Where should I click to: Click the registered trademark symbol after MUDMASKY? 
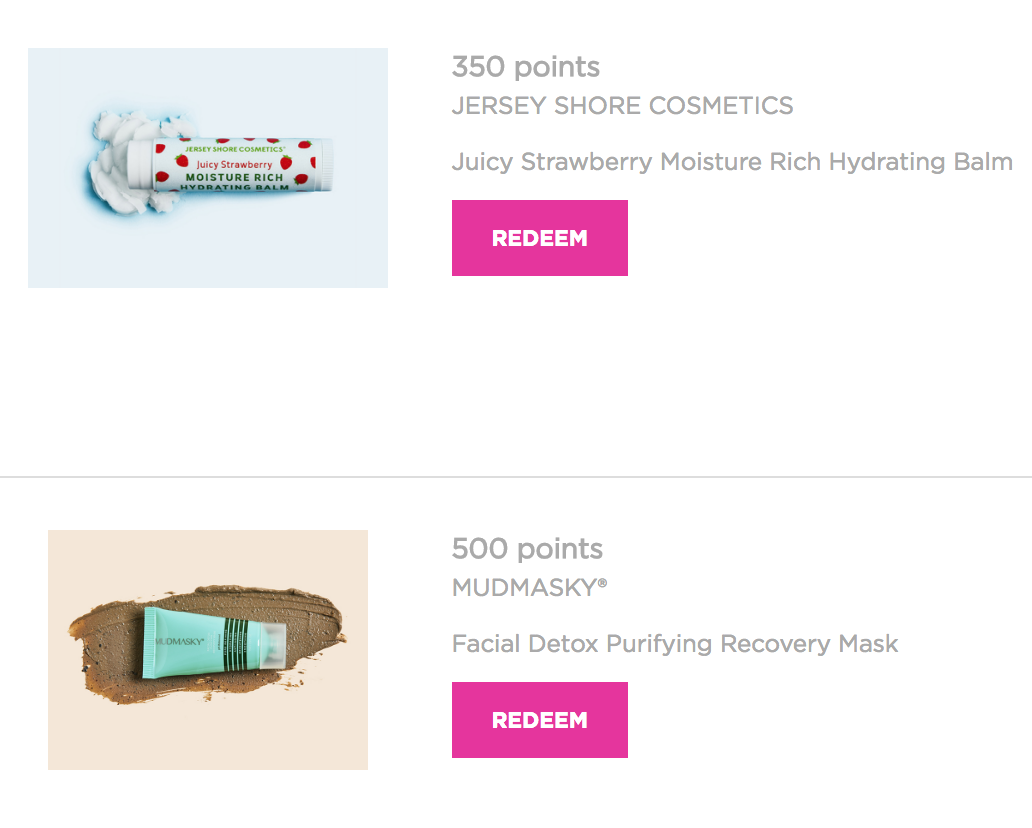(x=602, y=582)
